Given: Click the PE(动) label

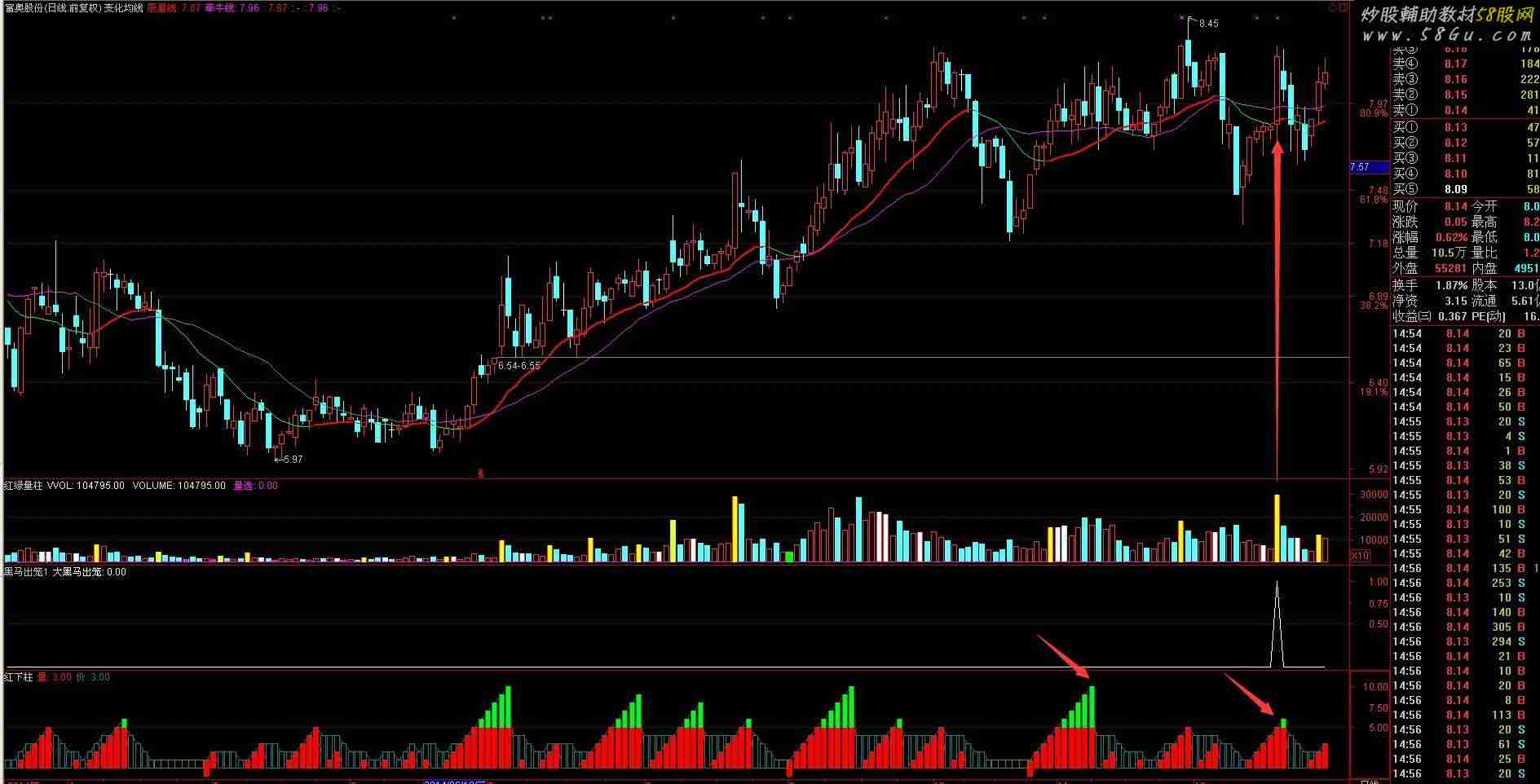Looking at the screenshot, I should pyautogui.click(x=1487, y=316).
